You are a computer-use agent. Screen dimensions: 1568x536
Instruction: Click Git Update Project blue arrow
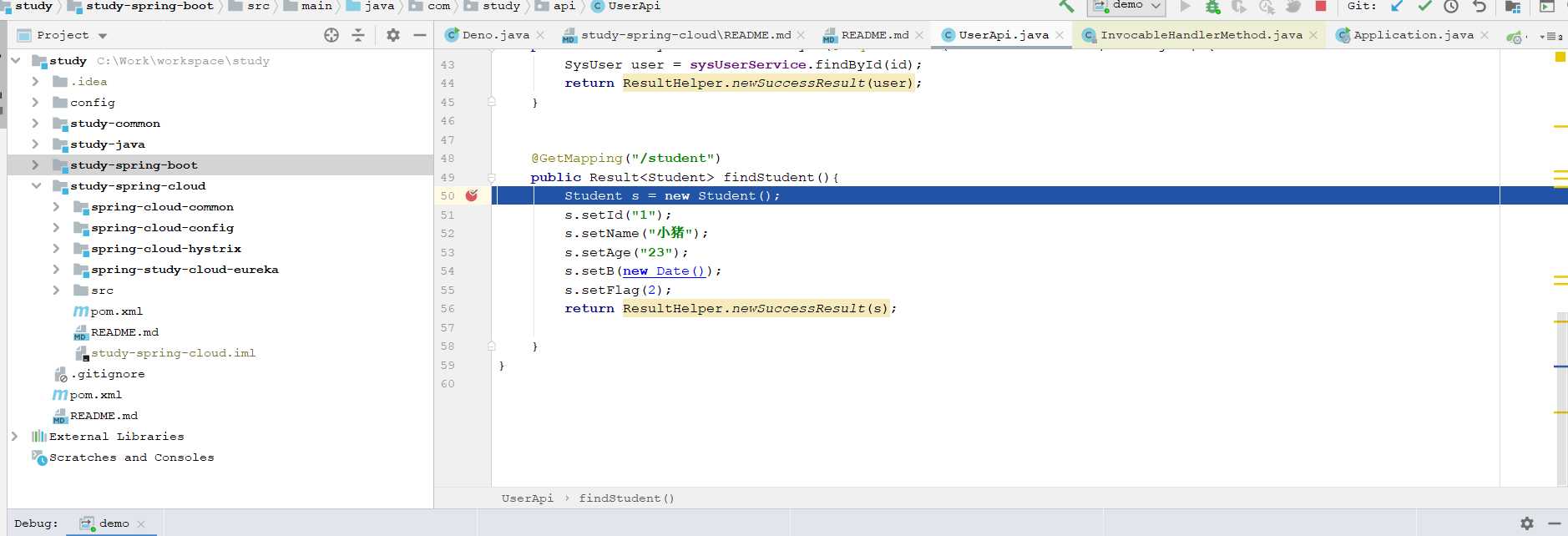[x=1397, y=6]
